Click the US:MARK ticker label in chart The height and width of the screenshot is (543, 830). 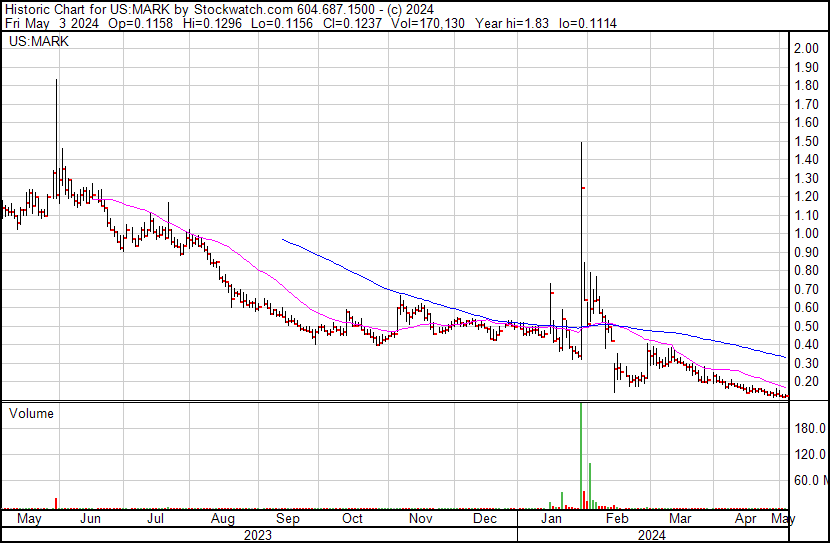(39, 41)
